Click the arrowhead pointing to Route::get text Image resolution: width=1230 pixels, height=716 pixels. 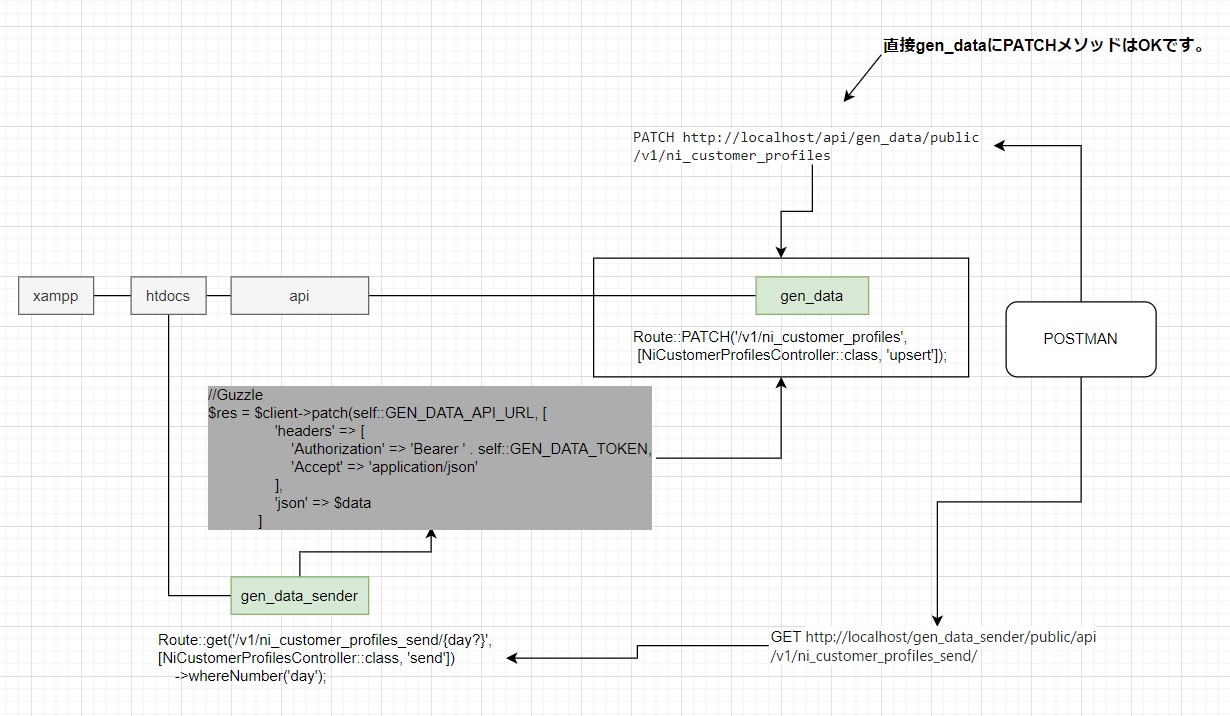click(x=514, y=658)
